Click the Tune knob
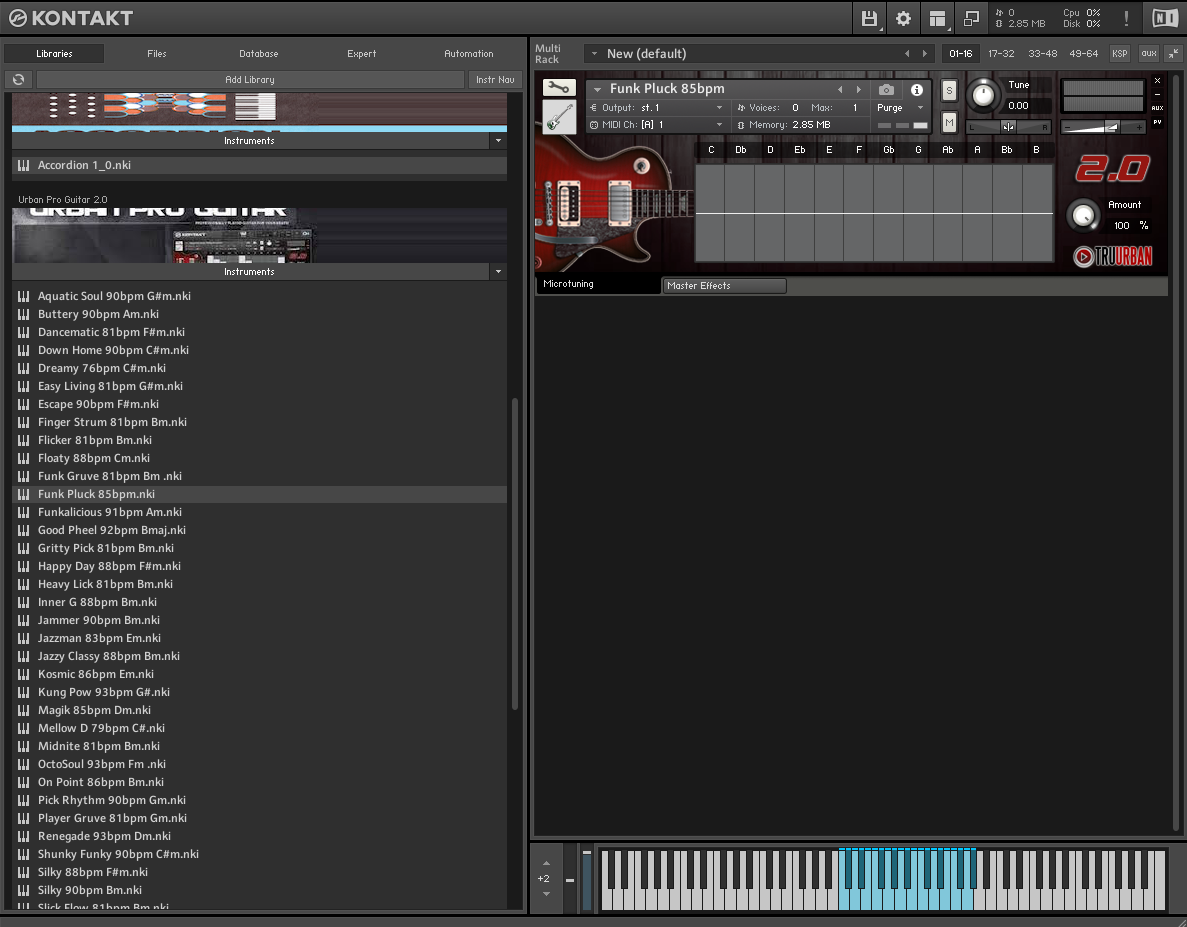Image resolution: width=1187 pixels, height=927 pixels. [x=983, y=95]
